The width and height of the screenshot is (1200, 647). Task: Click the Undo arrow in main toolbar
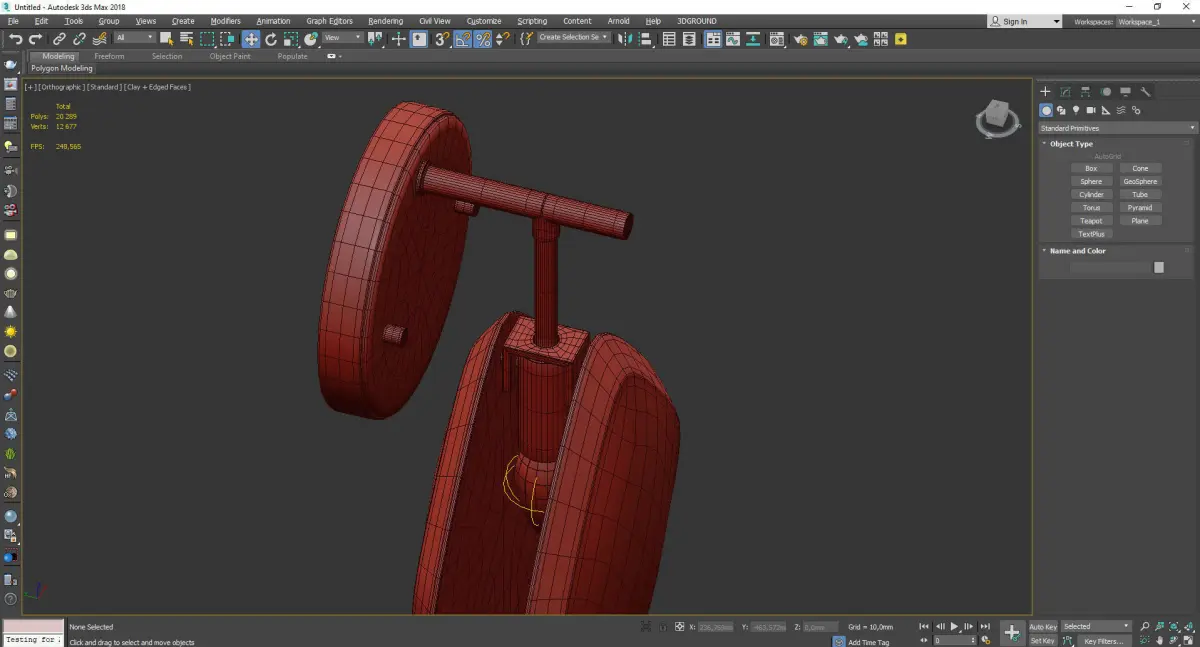pyautogui.click(x=15, y=39)
